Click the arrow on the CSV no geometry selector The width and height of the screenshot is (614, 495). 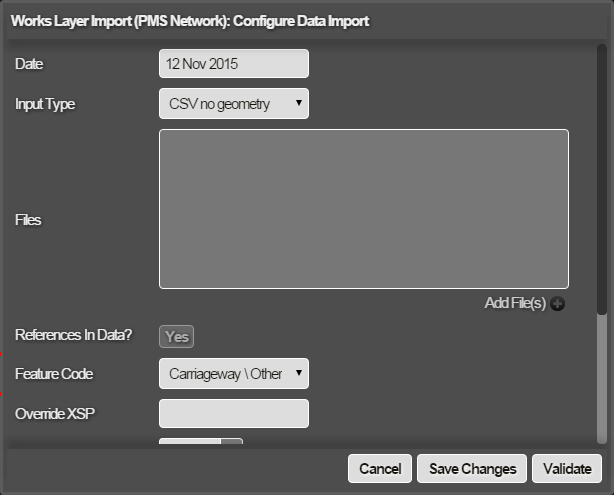click(x=298, y=103)
